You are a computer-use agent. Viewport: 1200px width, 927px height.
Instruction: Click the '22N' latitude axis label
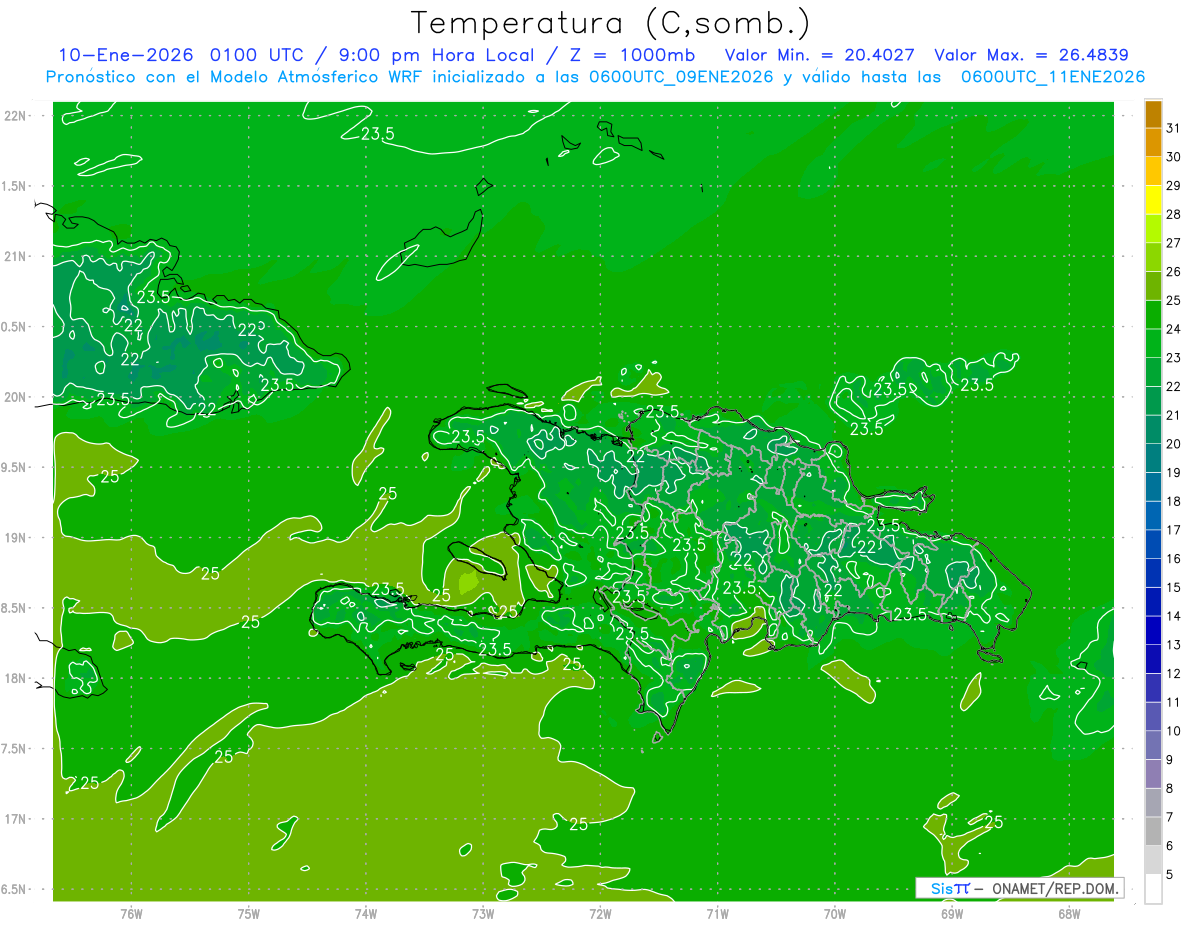point(16,116)
